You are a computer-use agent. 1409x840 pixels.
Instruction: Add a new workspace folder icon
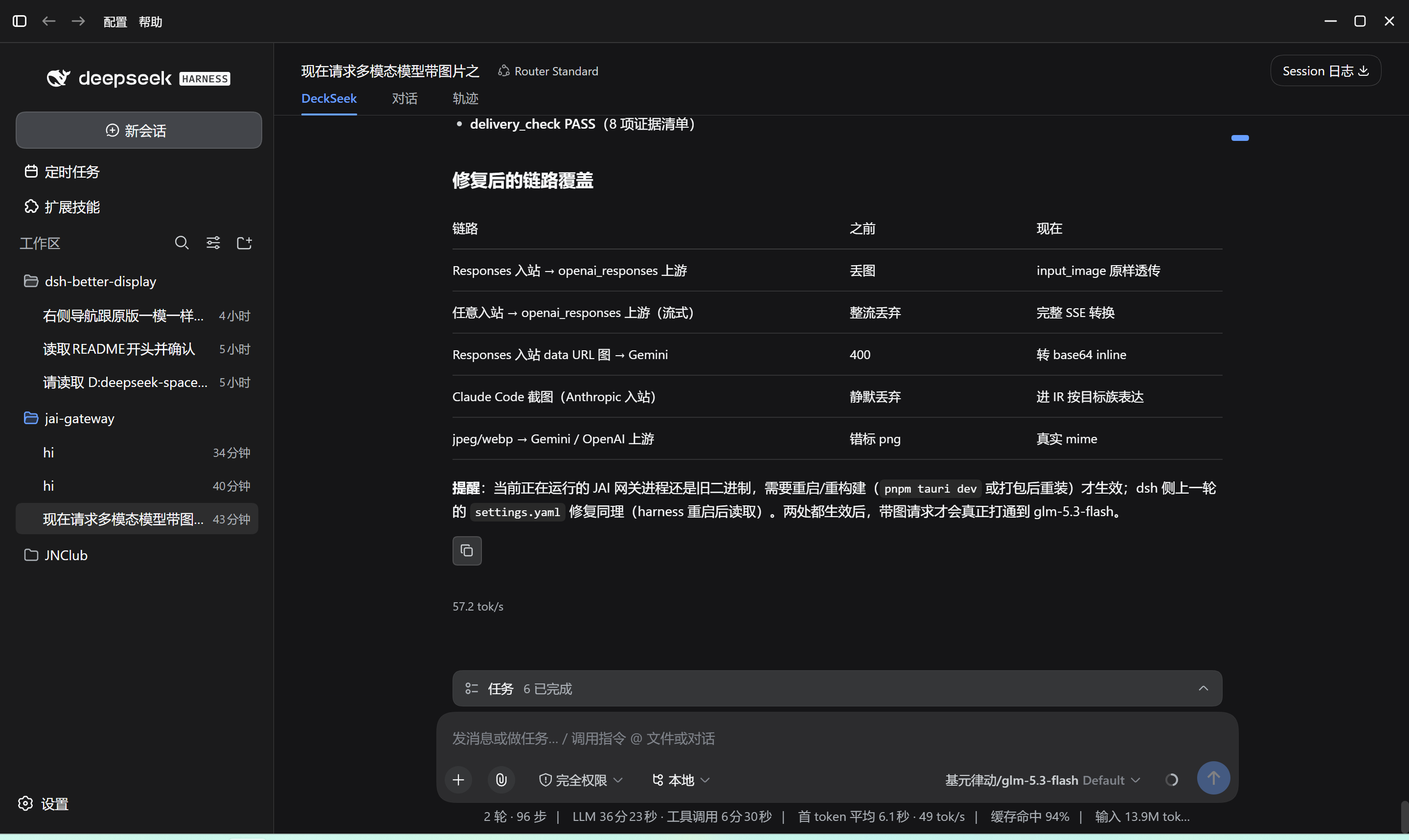(245, 243)
